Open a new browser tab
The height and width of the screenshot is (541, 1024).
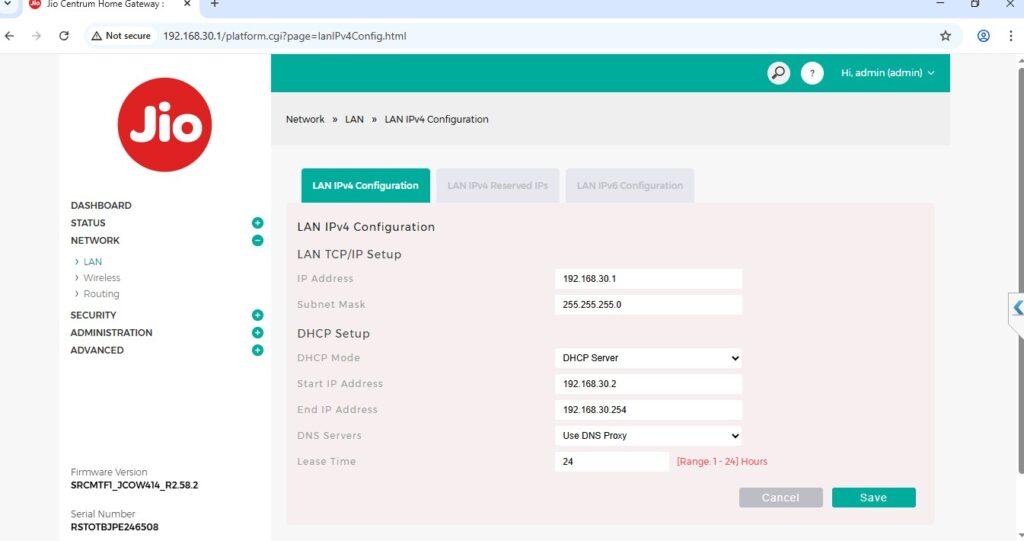pyautogui.click(x=214, y=4)
